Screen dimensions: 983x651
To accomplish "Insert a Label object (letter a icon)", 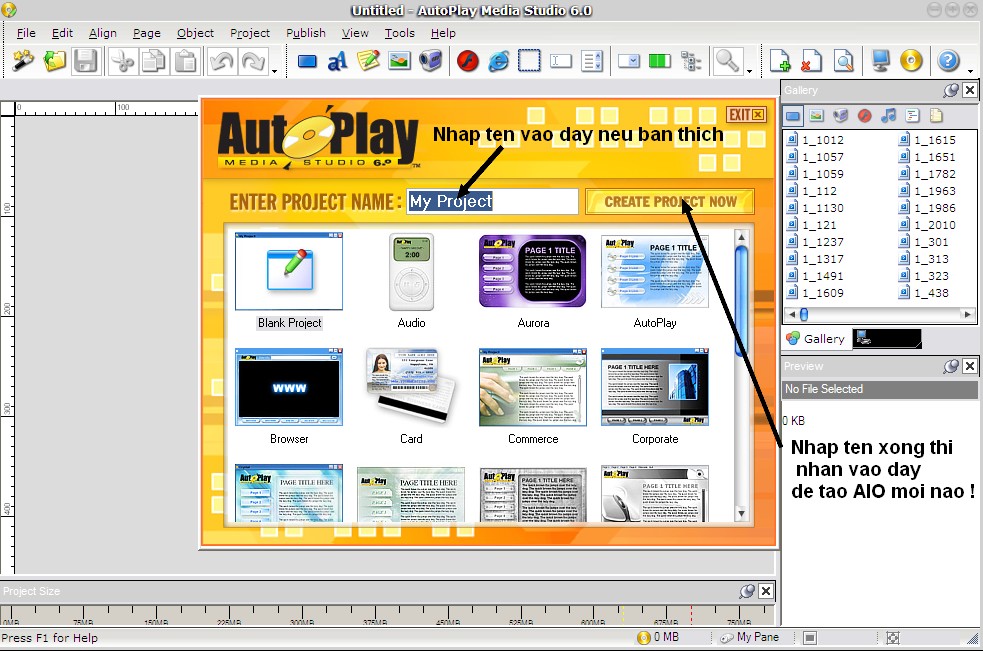I will coord(337,61).
